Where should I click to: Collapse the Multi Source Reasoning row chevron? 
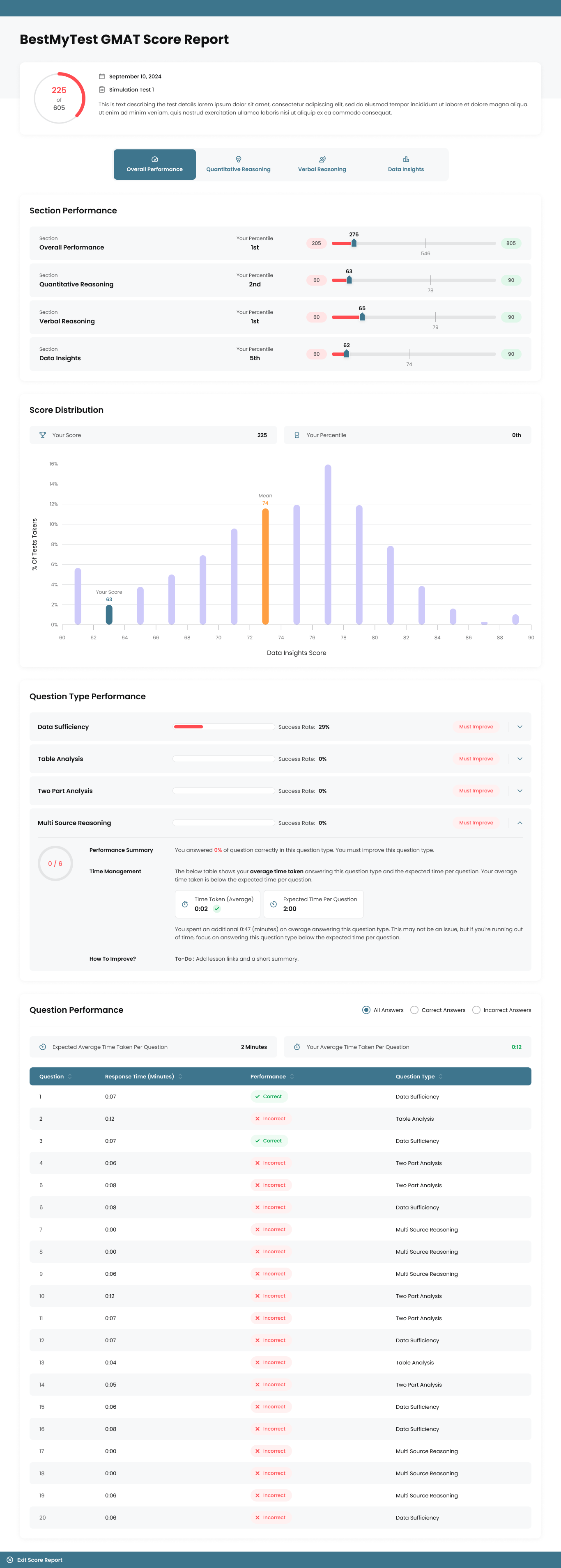[x=520, y=822]
